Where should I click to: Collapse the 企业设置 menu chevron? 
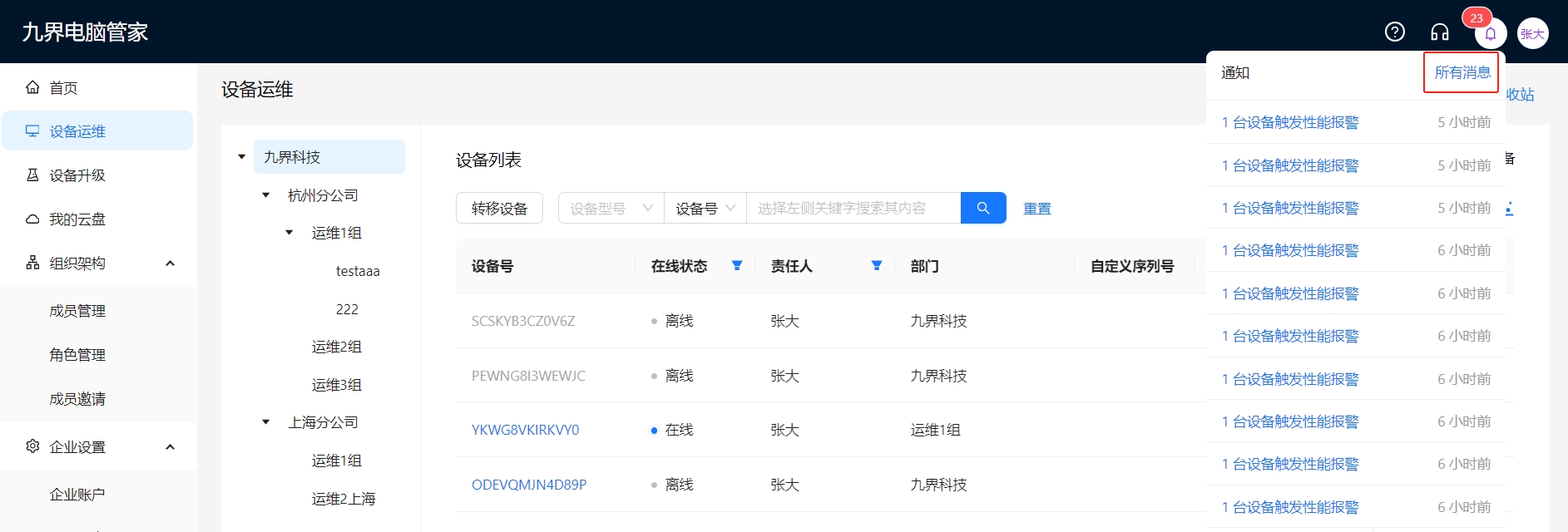click(171, 447)
